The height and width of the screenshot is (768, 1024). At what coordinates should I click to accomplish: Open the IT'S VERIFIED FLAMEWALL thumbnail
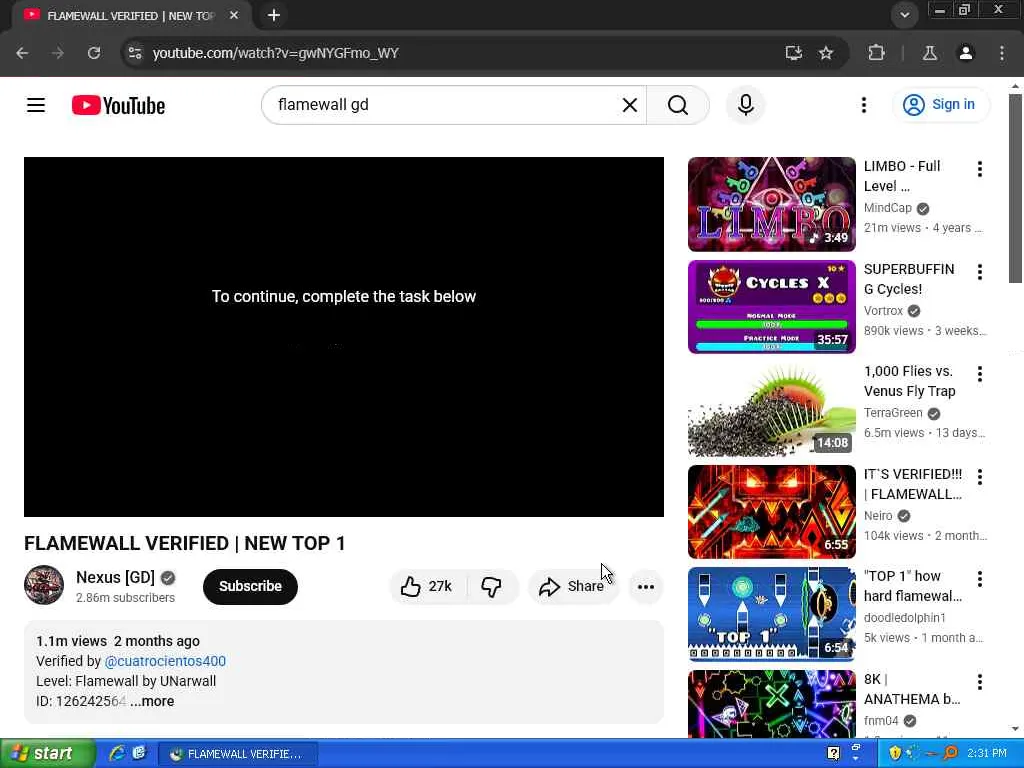(x=771, y=512)
